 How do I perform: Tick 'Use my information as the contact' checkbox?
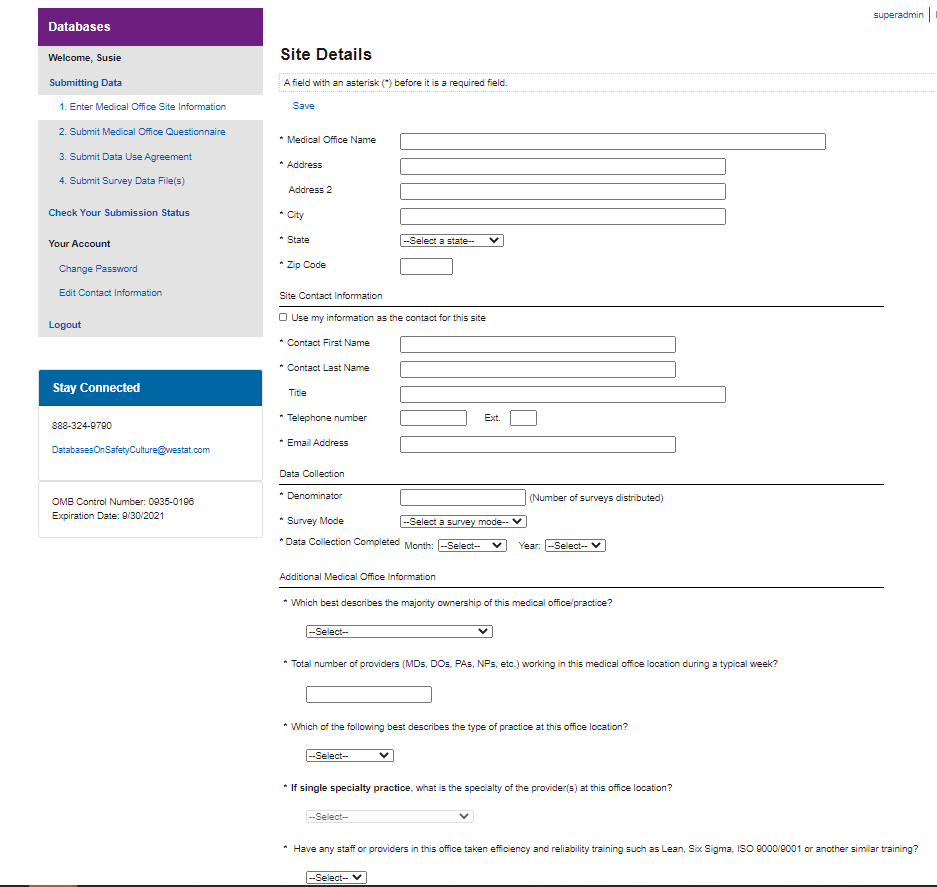(283, 317)
